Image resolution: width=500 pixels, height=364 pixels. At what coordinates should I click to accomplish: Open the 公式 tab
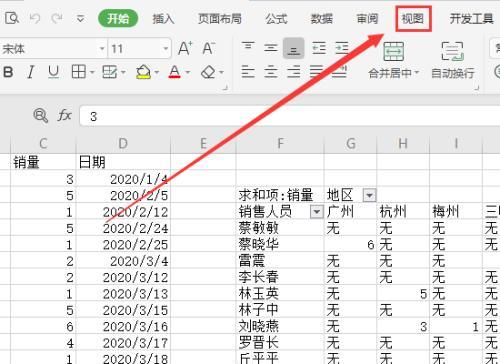pos(276,19)
